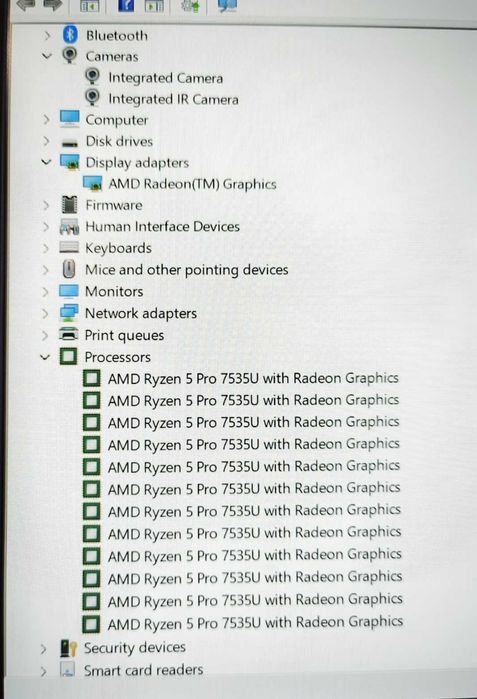
Task: Click the Display adapters icon
Action: (70, 162)
